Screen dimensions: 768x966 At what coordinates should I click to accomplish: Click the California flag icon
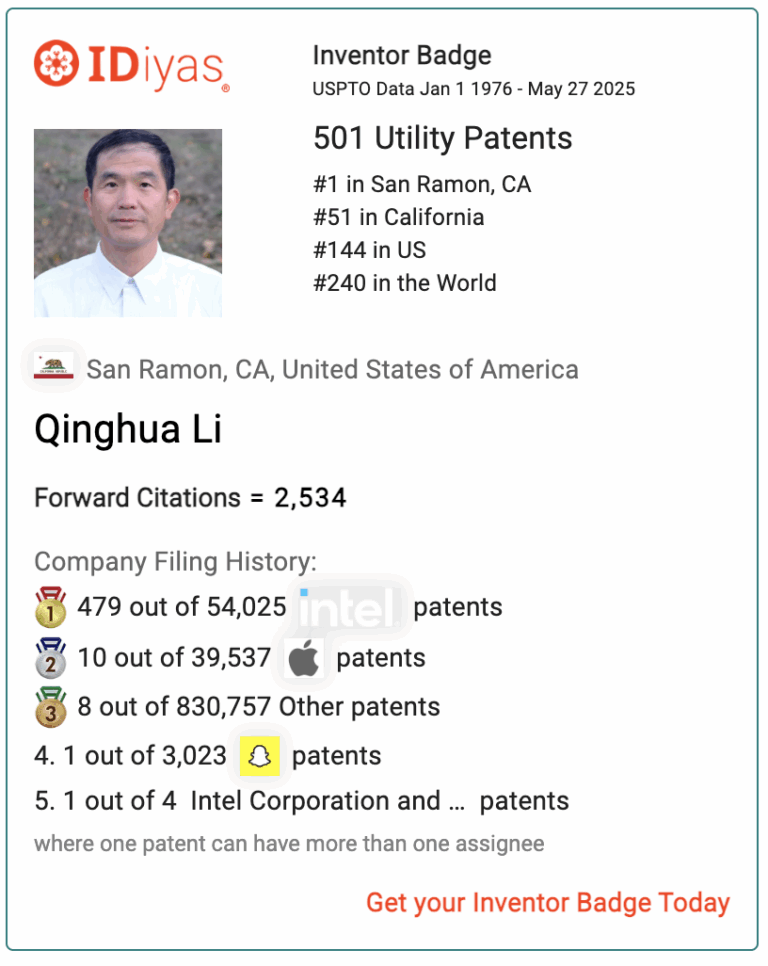pos(54,365)
